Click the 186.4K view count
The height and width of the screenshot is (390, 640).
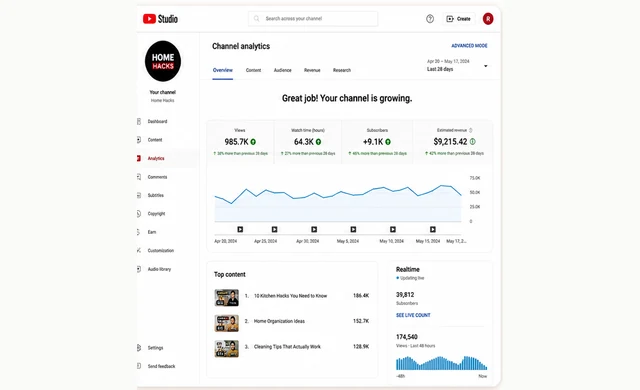tap(361, 296)
